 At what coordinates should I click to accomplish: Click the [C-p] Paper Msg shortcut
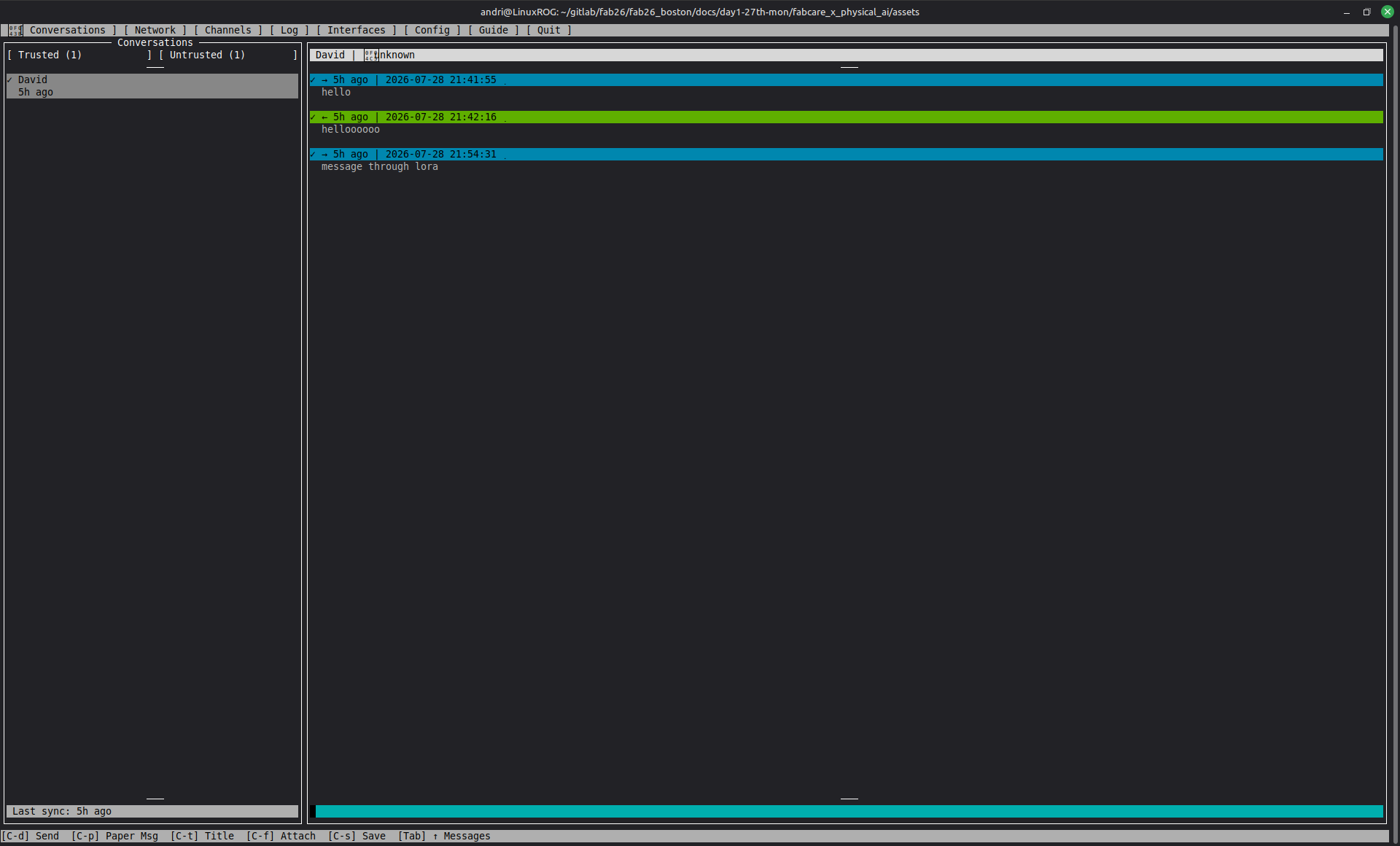tap(114, 836)
